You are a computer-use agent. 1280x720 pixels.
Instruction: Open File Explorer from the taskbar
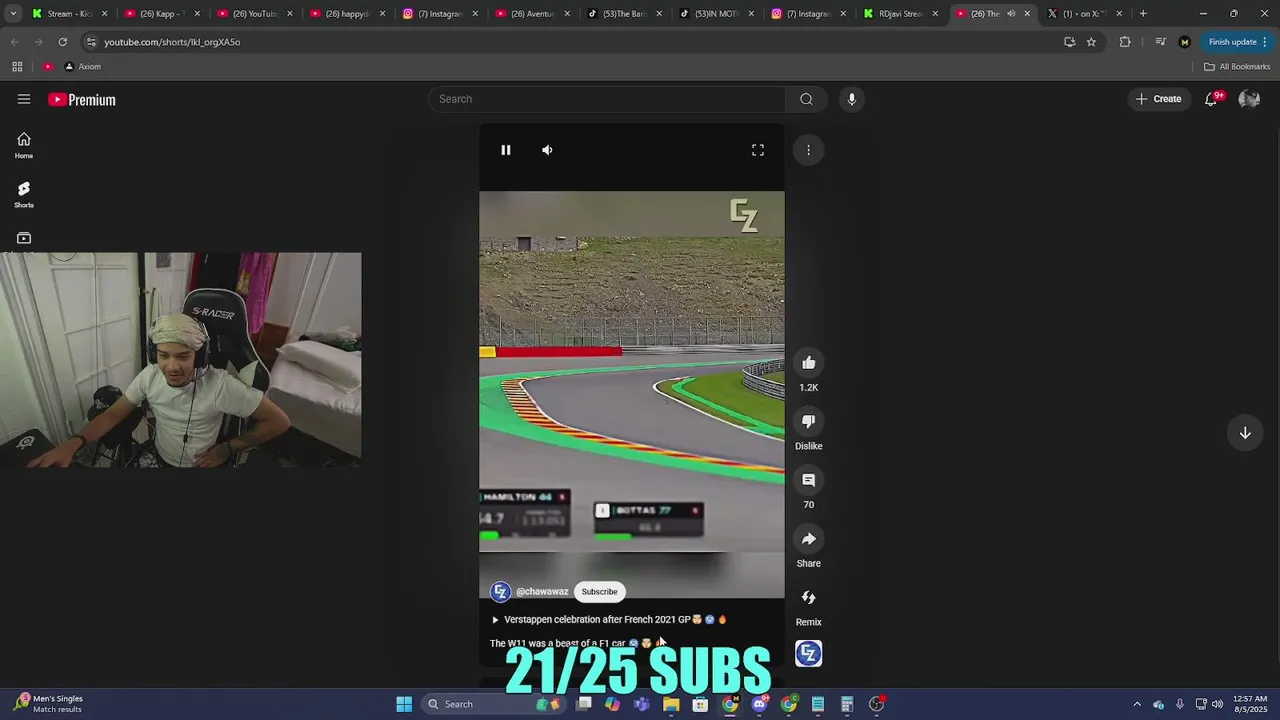coord(671,704)
